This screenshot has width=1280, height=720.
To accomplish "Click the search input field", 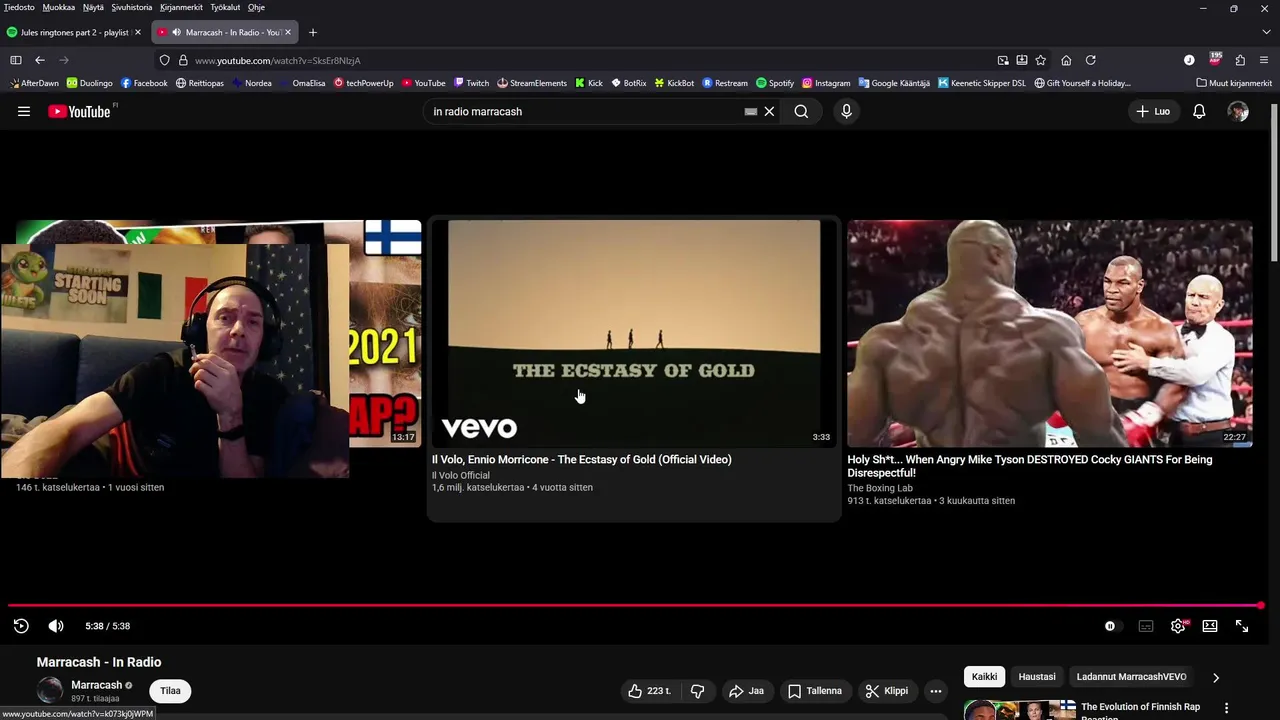I will click(x=585, y=111).
